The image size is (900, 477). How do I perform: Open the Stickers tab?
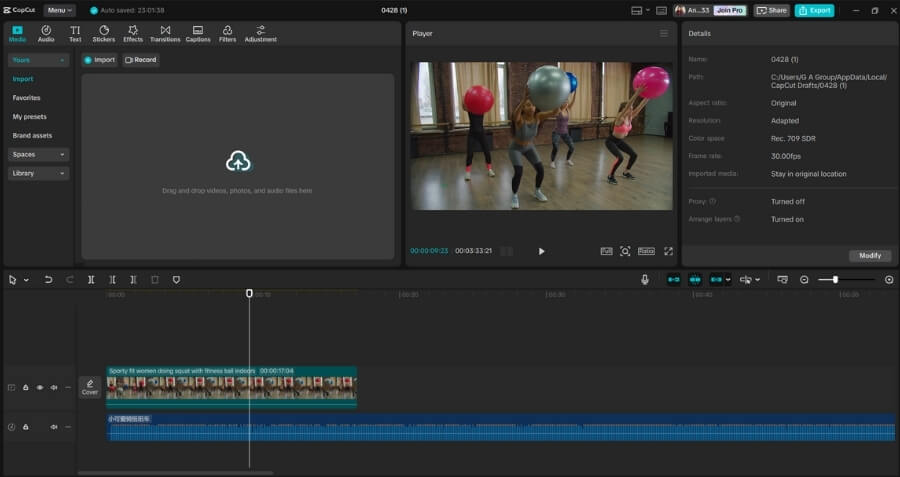pyautogui.click(x=104, y=34)
